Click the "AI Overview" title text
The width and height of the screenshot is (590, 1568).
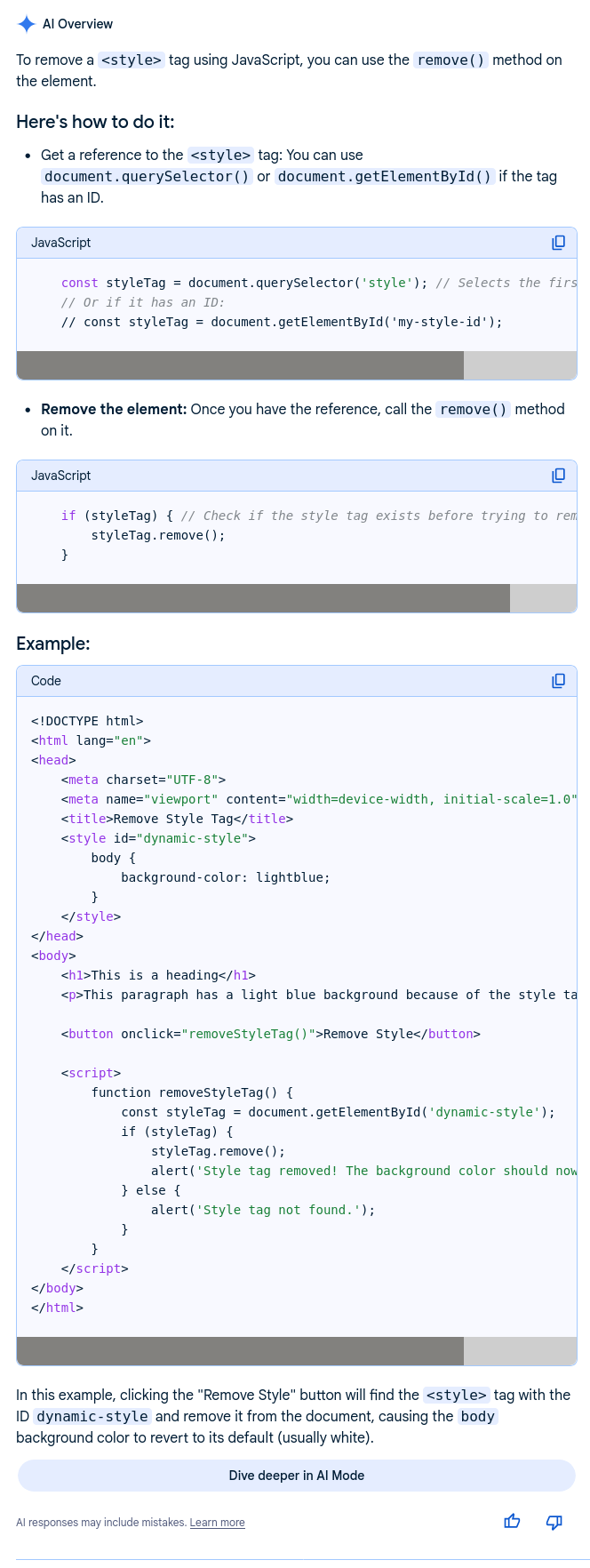pyautogui.click(x=78, y=24)
